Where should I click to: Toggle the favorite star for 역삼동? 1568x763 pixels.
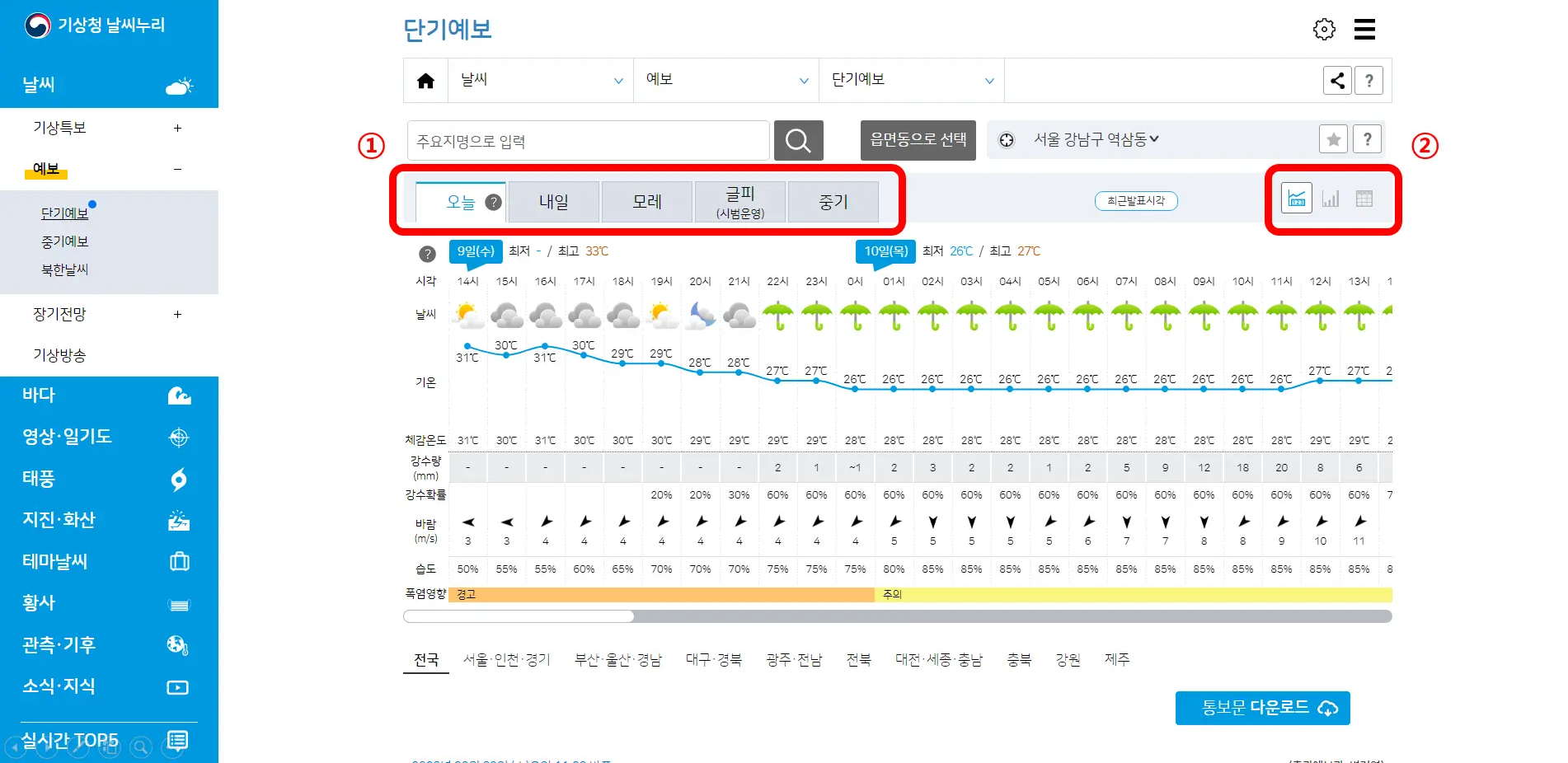[1333, 139]
